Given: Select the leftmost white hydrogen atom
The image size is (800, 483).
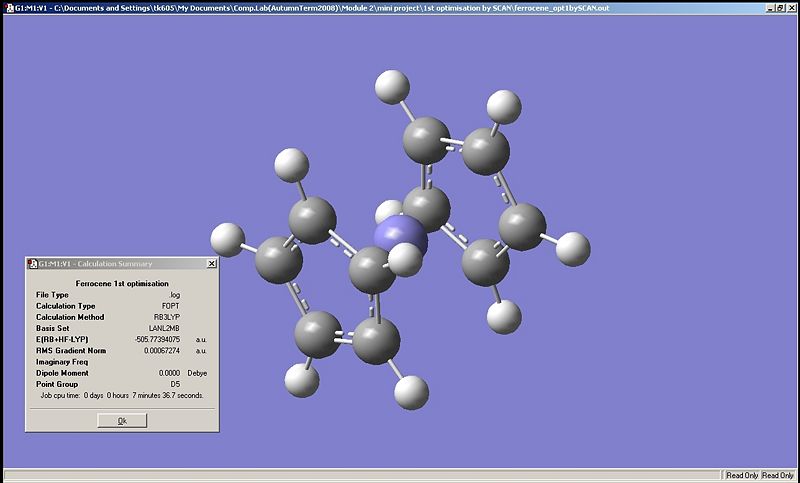Looking at the screenshot, I should coord(227,240).
